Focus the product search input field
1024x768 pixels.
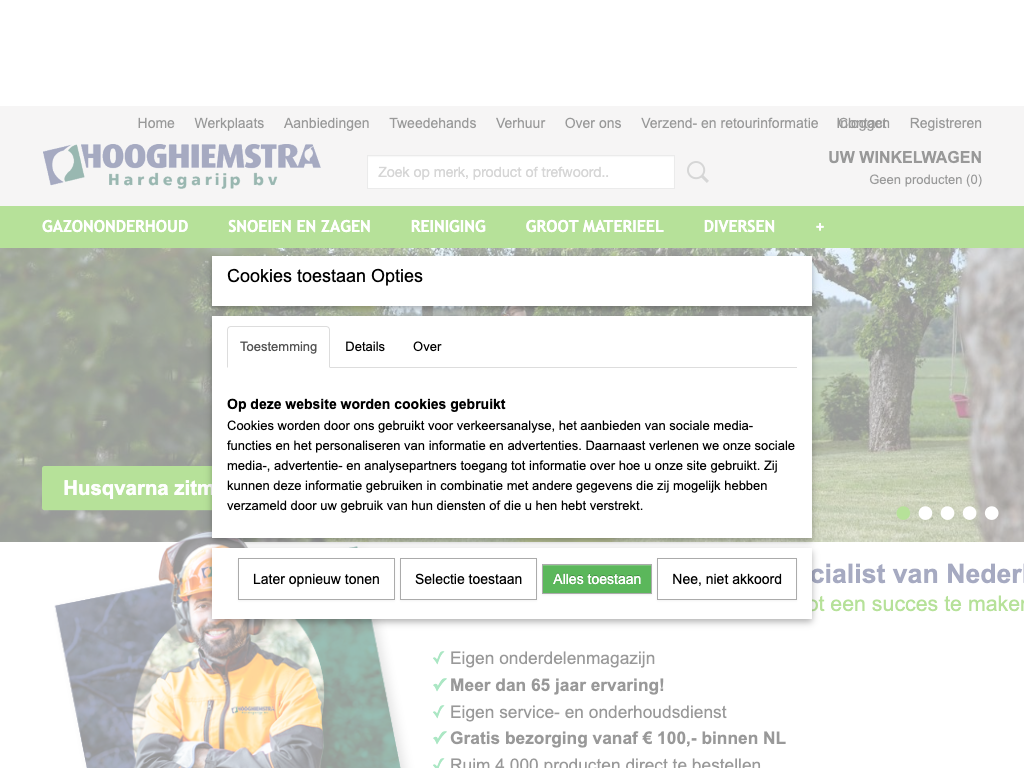(520, 172)
